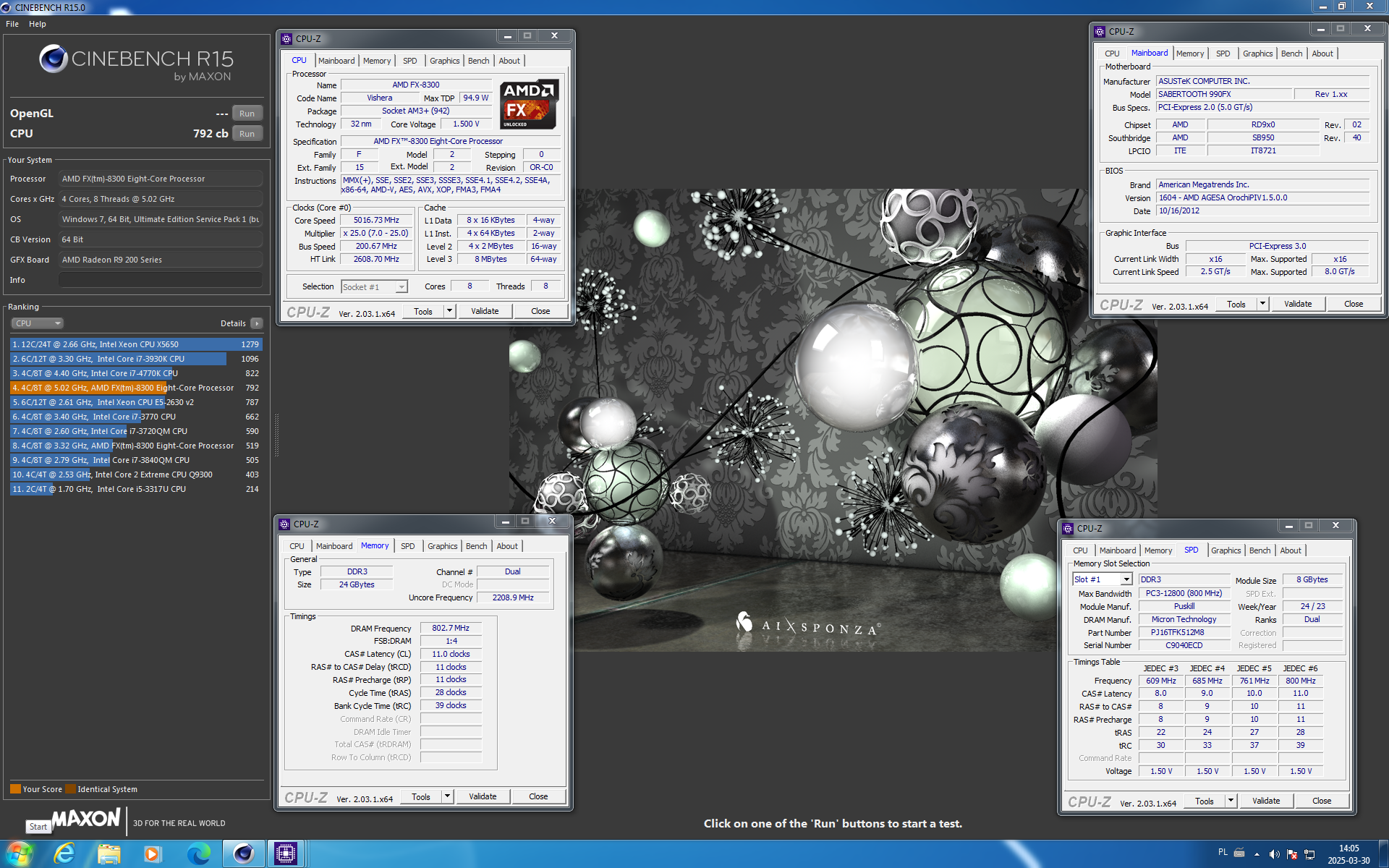Screen dimensions: 1389x868
Task: Click the Part Number PJ16TFK512M8 field
Action: click(x=1184, y=632)
